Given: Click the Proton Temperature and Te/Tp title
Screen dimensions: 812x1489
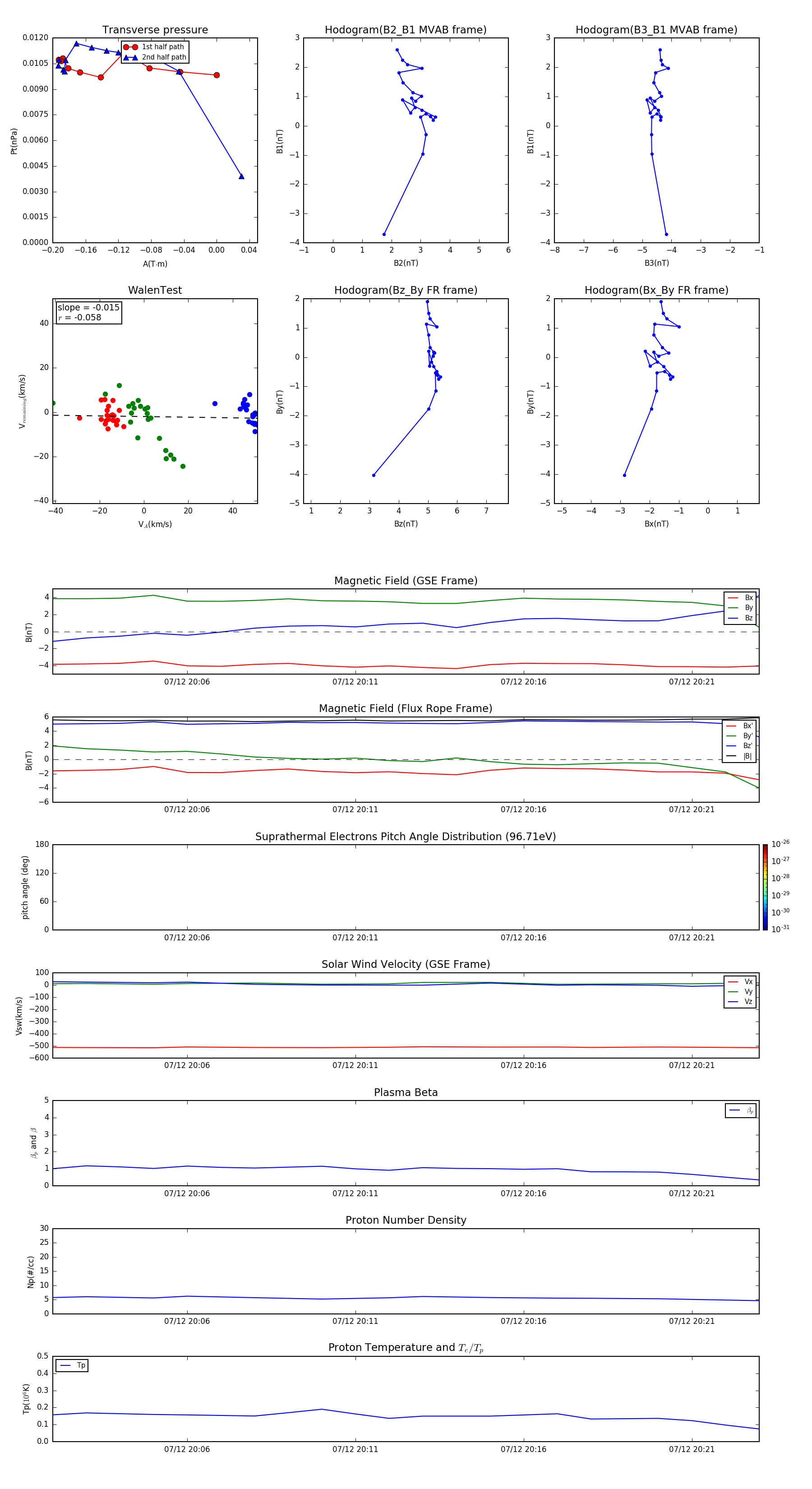Looking at the screenshot, I should coord(406,1348).
